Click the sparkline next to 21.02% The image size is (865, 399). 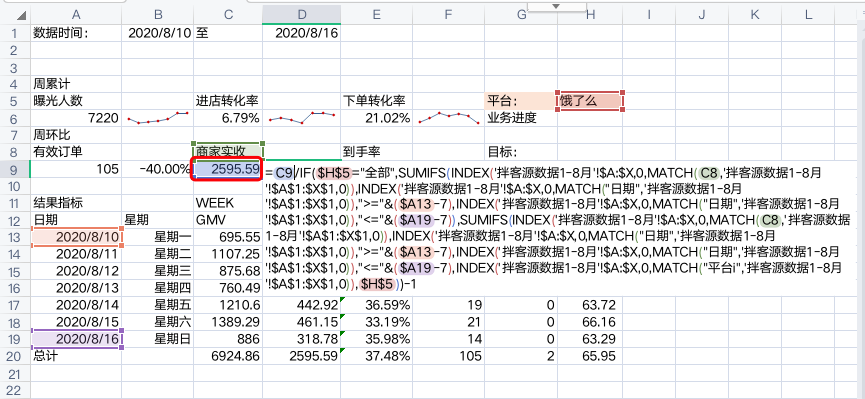click(448, 118)
